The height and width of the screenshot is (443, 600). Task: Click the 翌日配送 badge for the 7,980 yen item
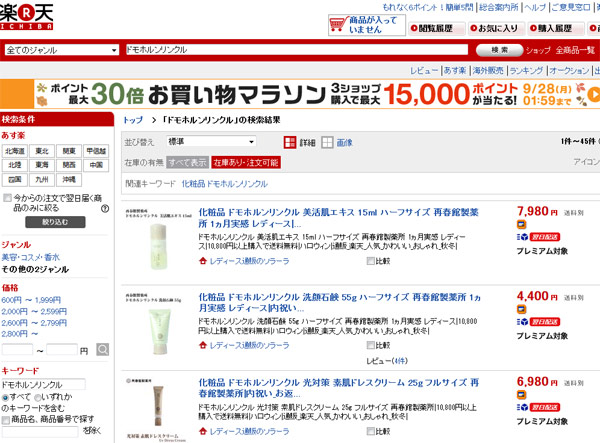[x=545, y=237]
